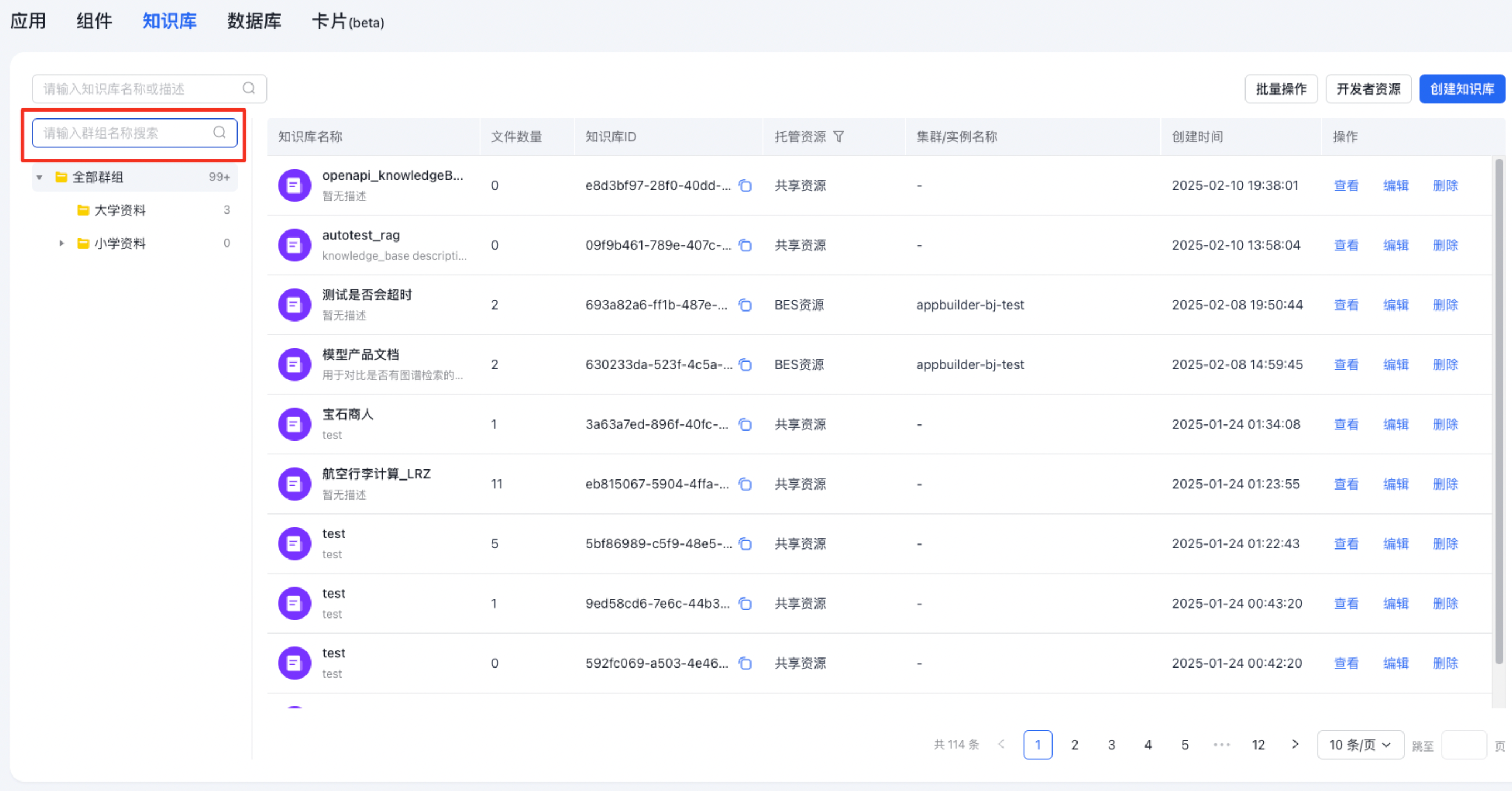Click 删除 for 测试是否会超时 row
Image resolution: width=1512 pixels, height=791 pixels.
[x=1445, y=304]
